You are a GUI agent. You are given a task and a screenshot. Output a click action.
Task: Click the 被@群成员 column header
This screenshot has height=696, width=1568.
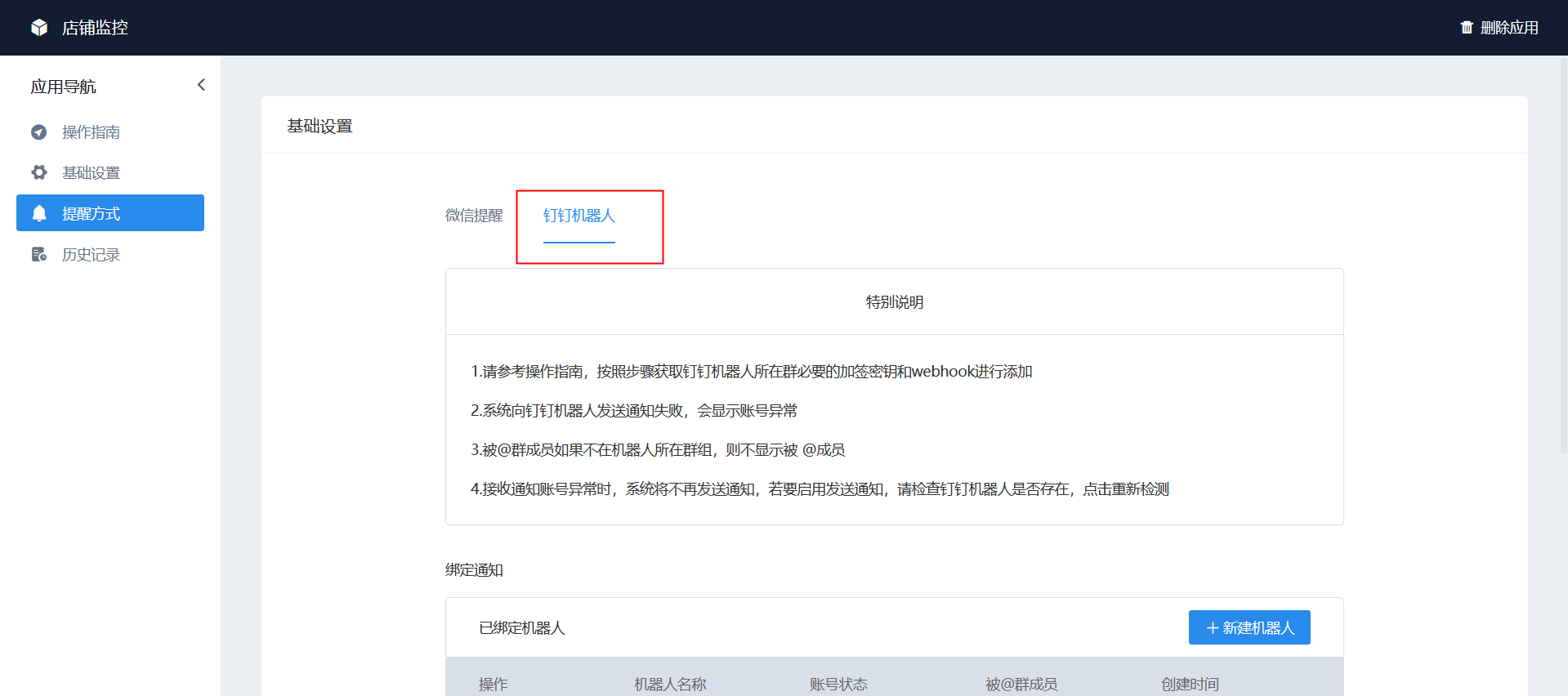pos(1021,685)
